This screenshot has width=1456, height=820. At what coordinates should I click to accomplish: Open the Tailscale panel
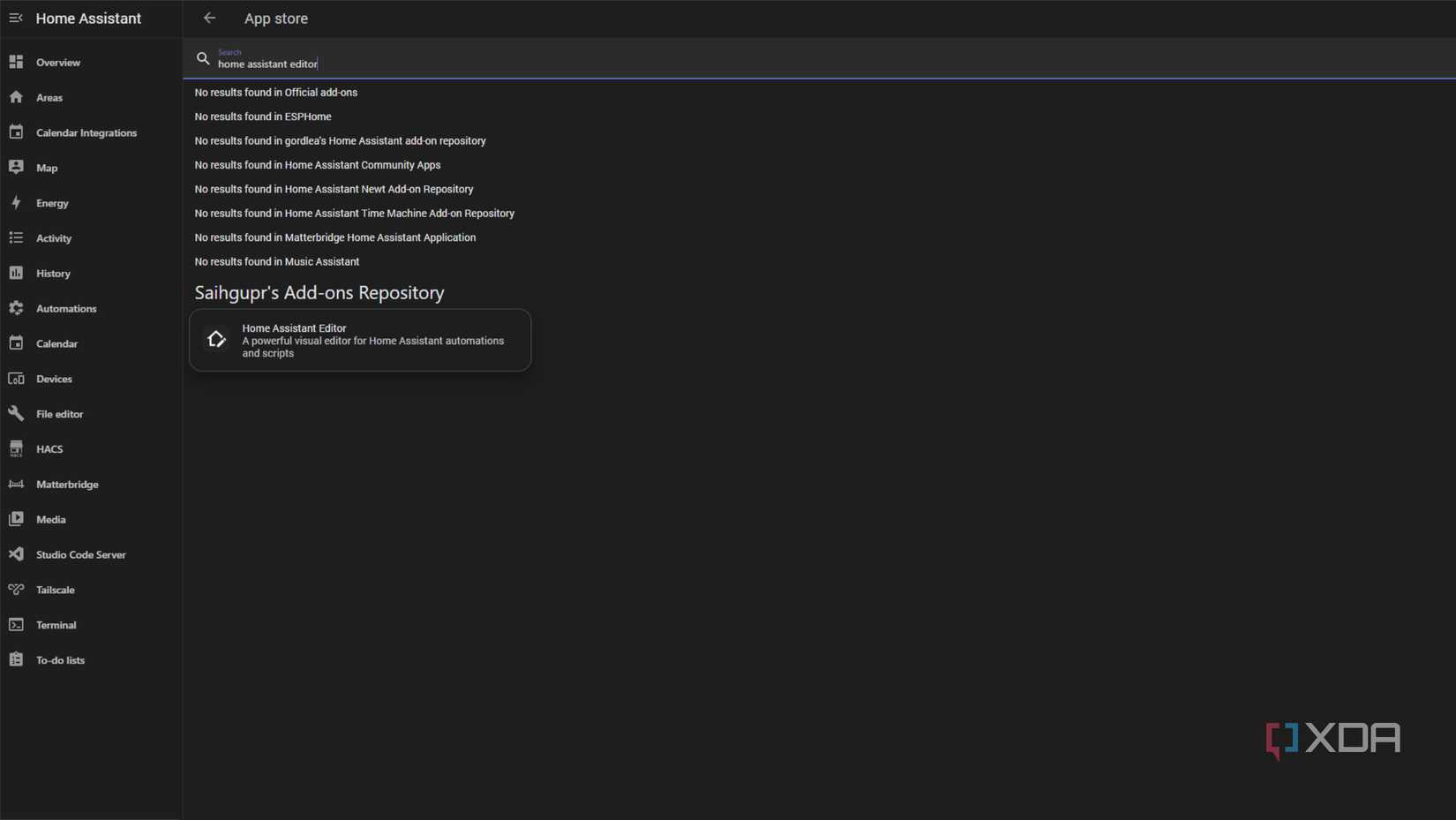91,590
